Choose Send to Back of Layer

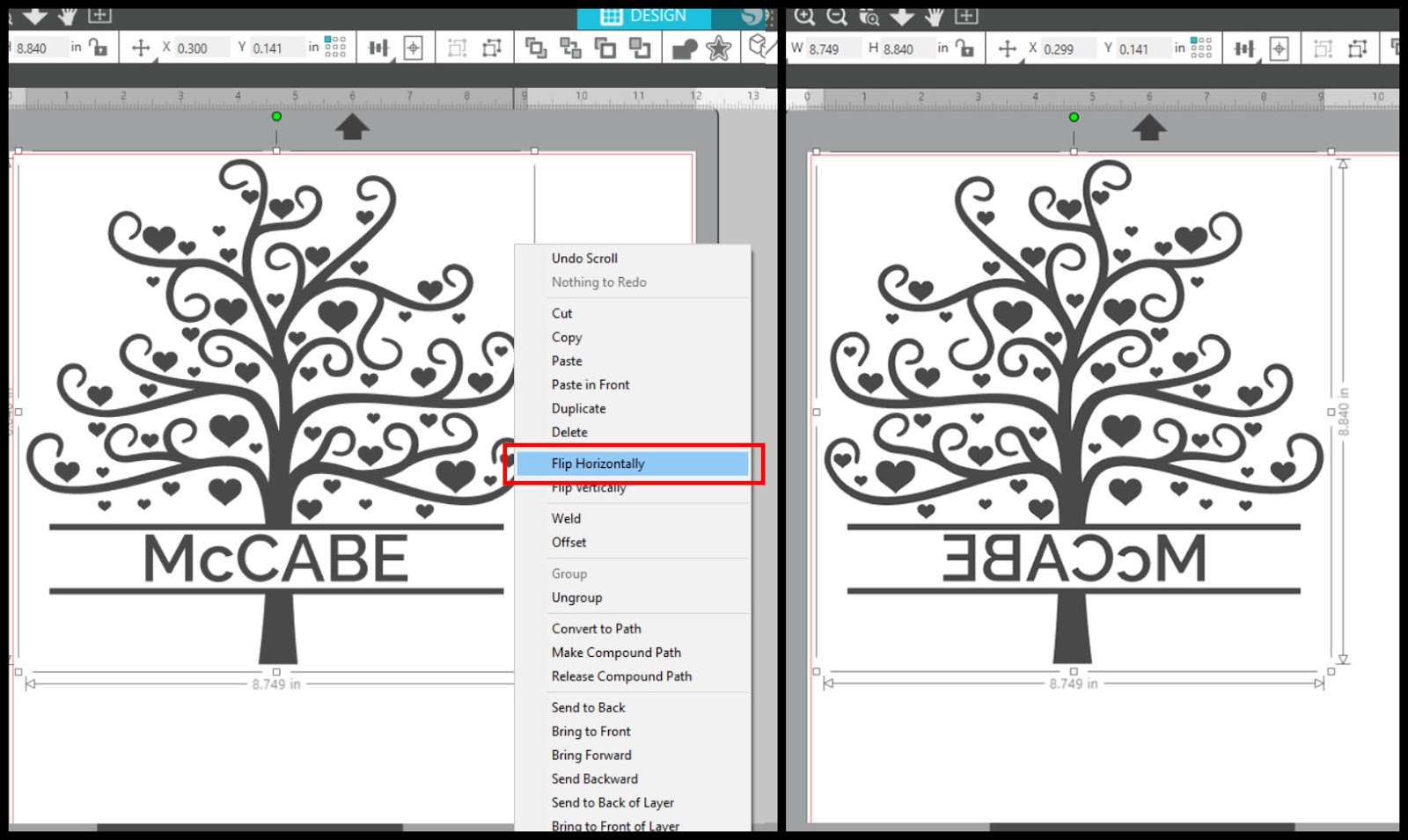click(x=612, y=802)
